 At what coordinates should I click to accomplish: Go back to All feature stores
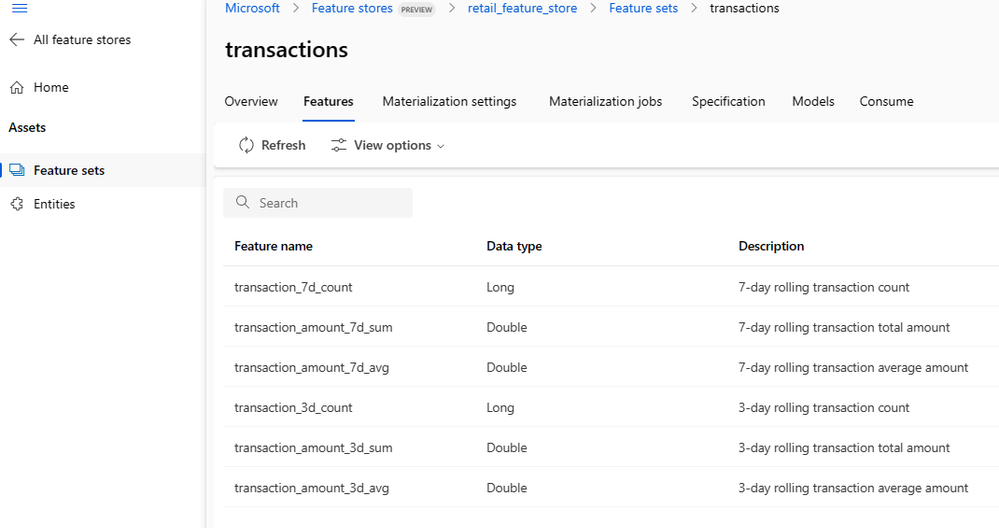tap(82, 39)
